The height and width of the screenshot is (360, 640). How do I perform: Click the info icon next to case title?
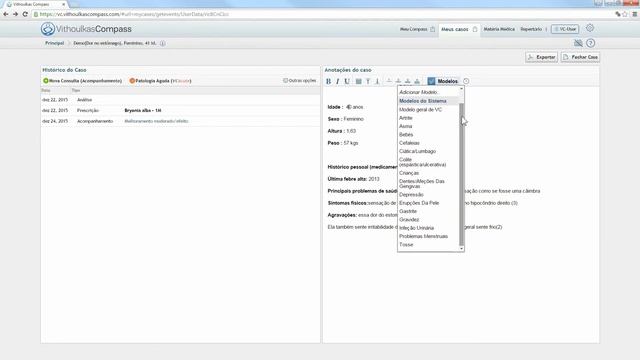pos(162,43)
